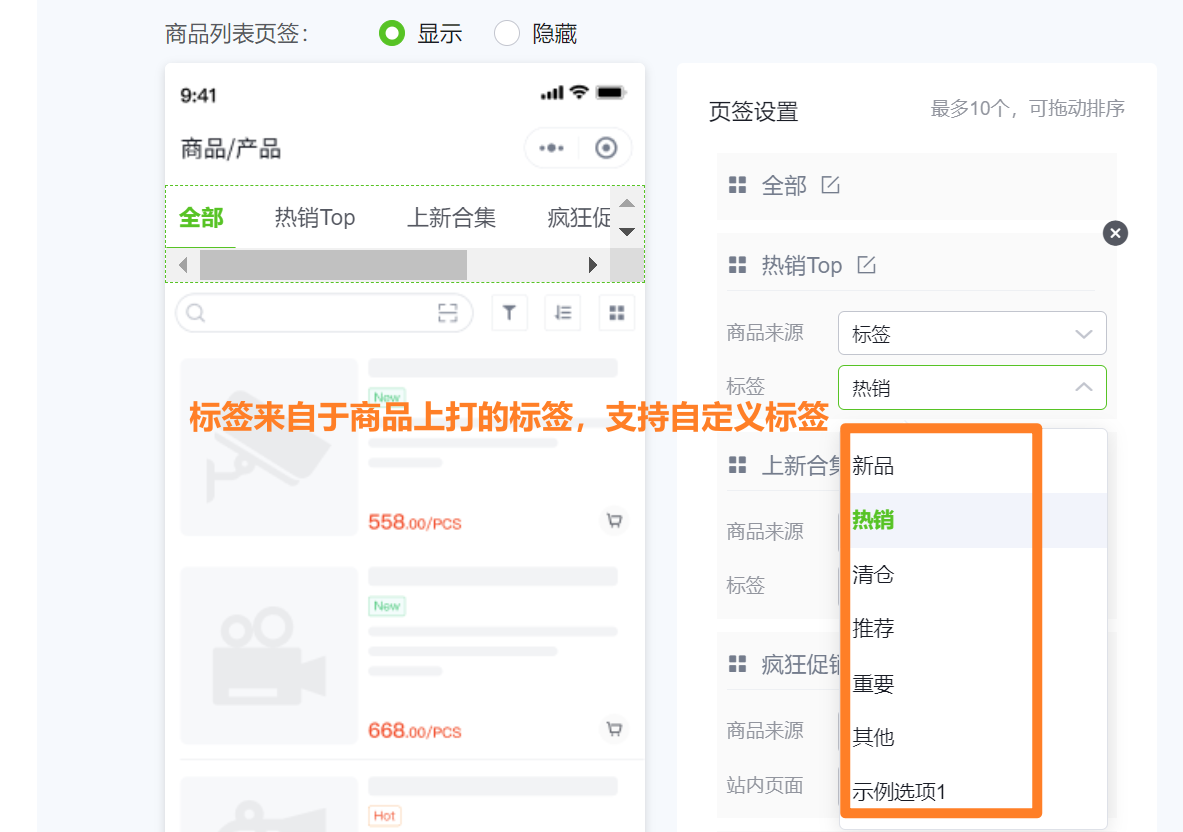Viewport: 1183px width, 832px height.
Task: Choose 新品 from the tag list
Action: pos(973,466)
